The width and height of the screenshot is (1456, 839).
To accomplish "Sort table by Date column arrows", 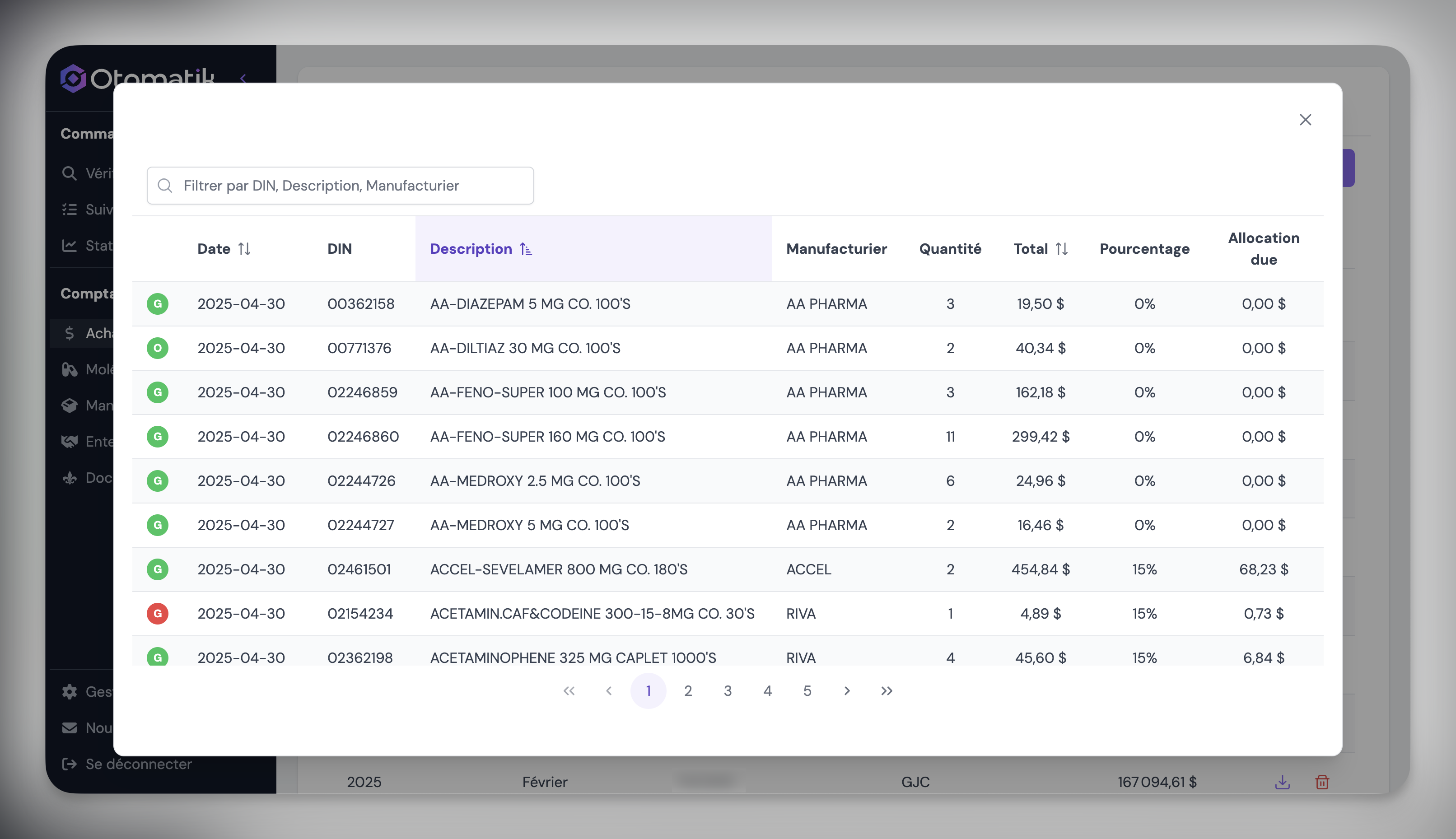I will point(244,249).
